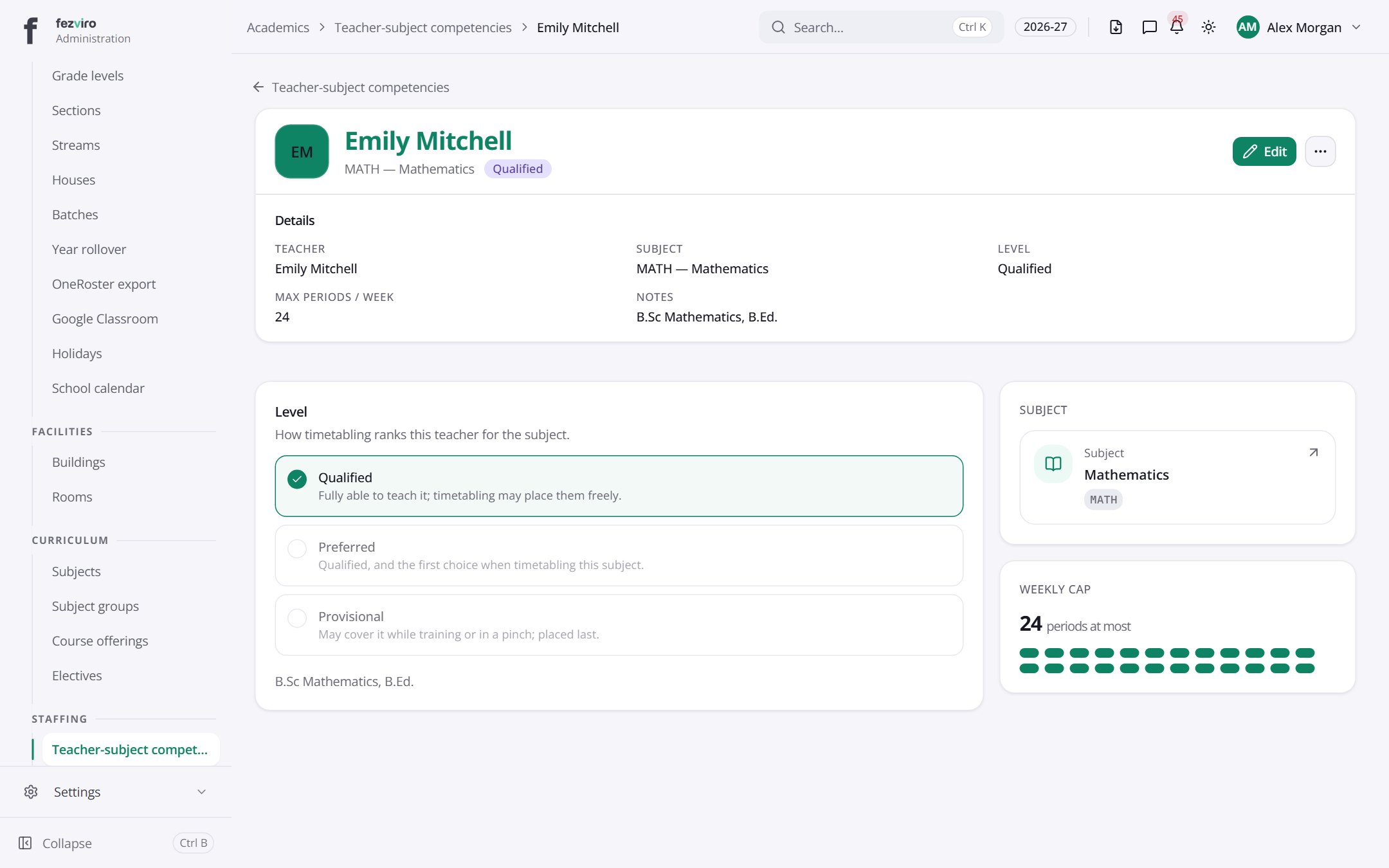The image size is (1389, 868).
Task: Open Course offerings in sidebar
Action: [x=100, y=641]
